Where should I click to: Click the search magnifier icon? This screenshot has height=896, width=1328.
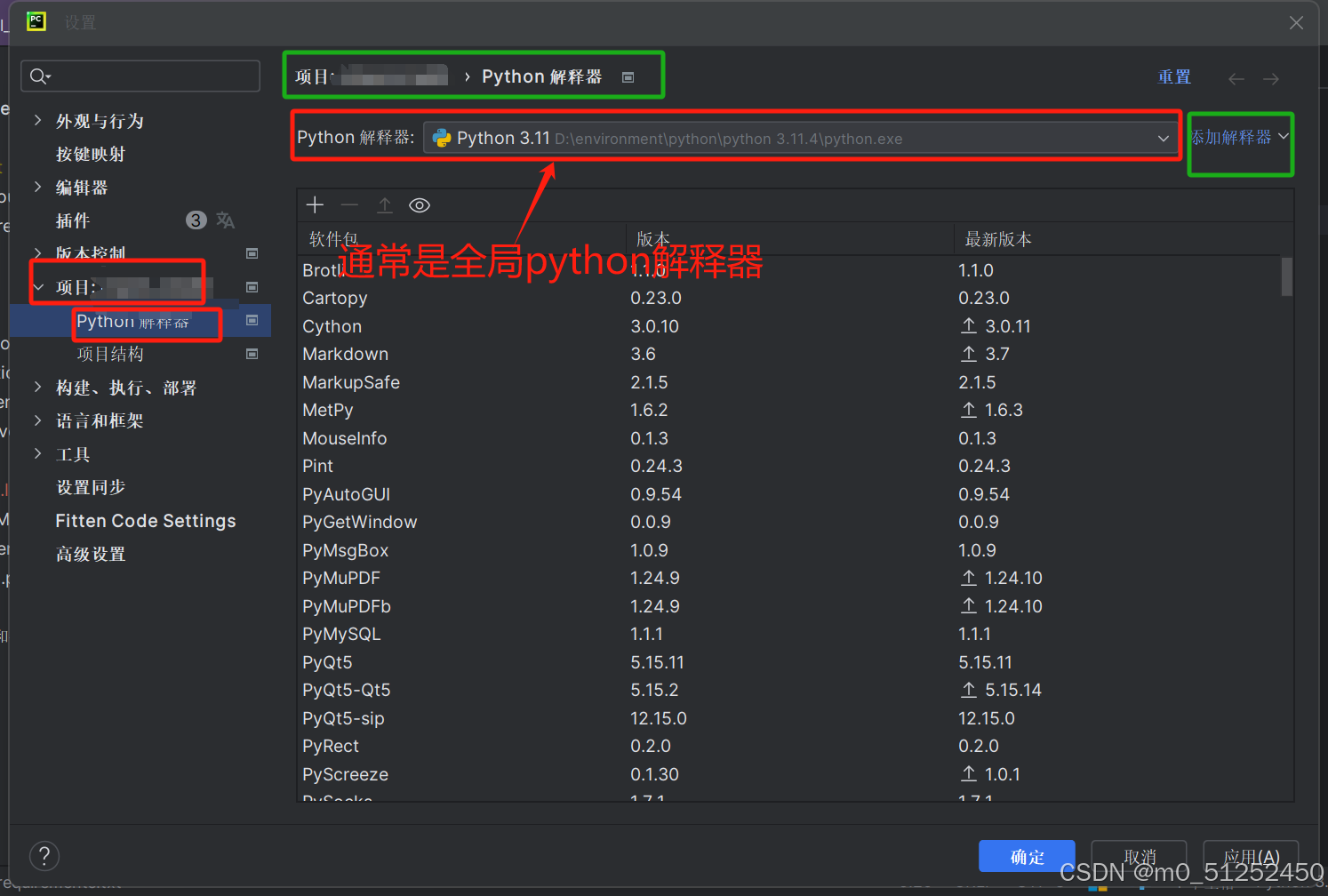click(x=40, y=76)
